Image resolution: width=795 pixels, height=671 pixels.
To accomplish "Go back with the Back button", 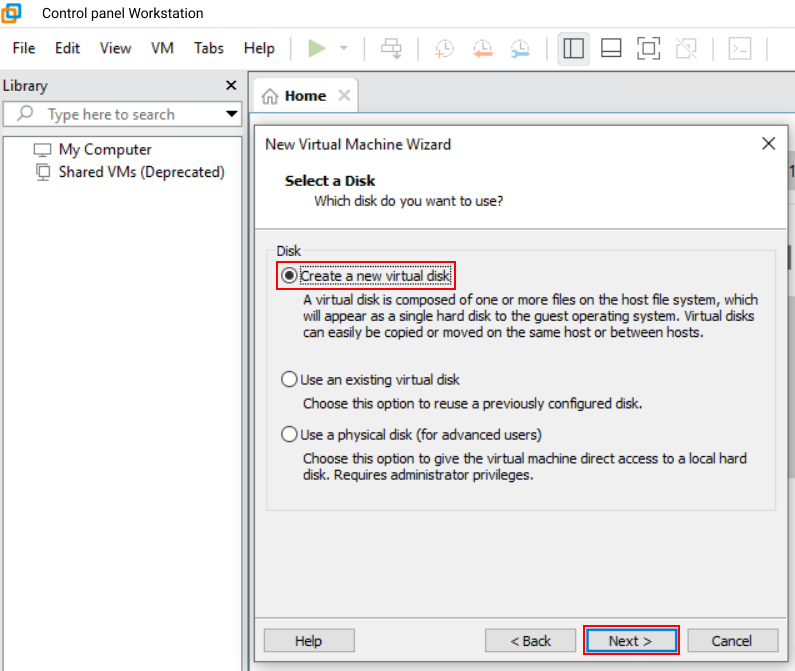I will [x=531, y=641].
